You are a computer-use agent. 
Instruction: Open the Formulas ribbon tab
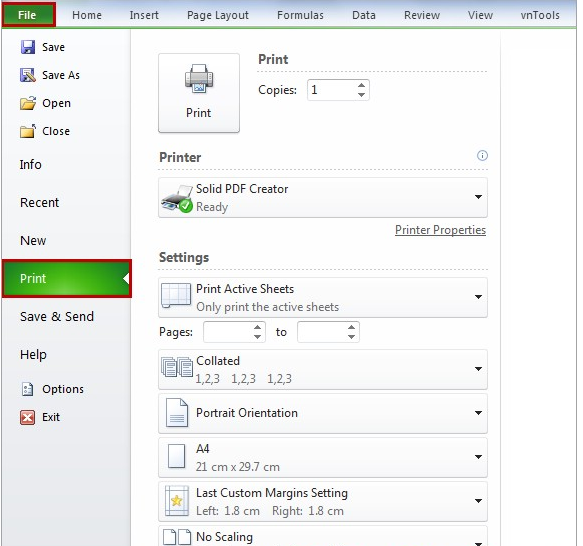coord(300,15)
